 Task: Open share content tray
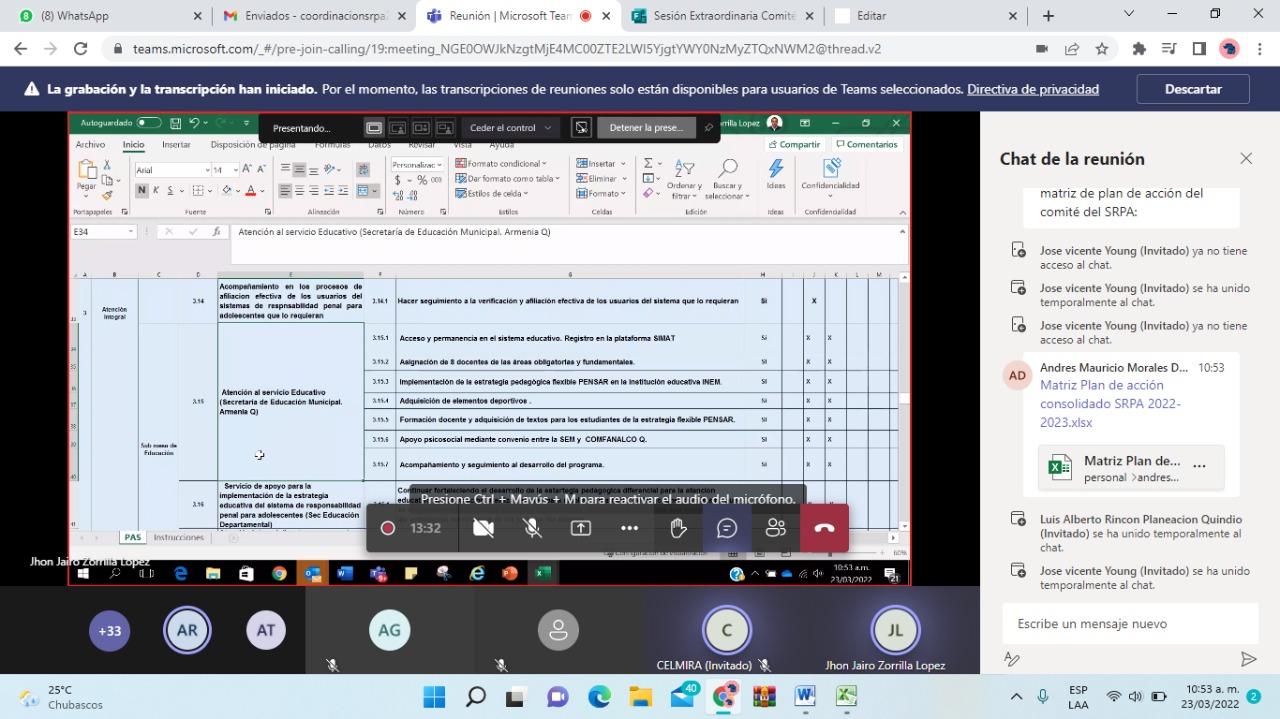click(x=581, y=528)
